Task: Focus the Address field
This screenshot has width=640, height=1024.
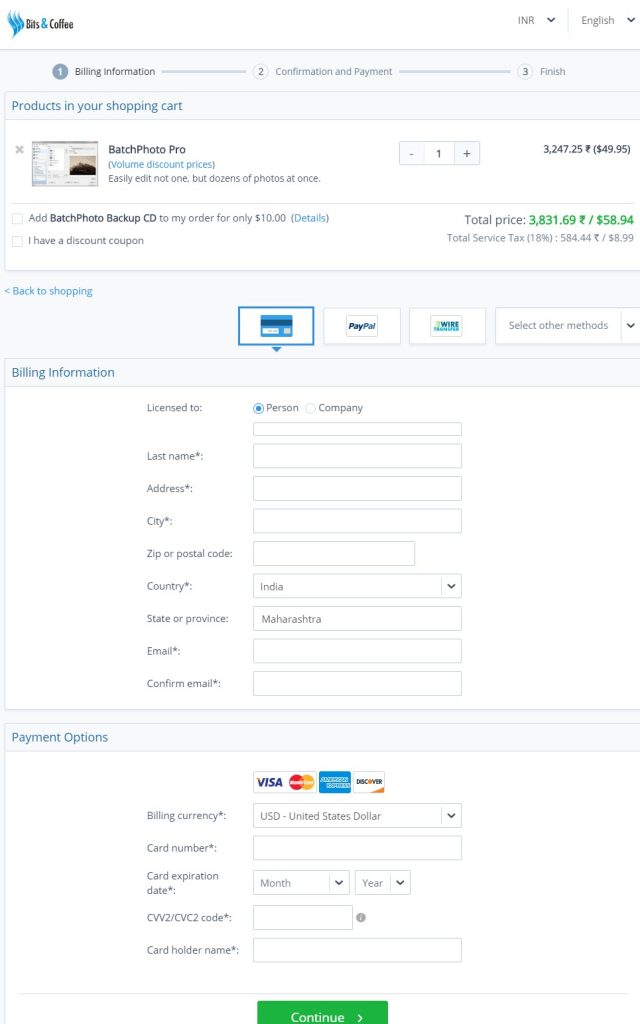Action: tap(357, 488)
